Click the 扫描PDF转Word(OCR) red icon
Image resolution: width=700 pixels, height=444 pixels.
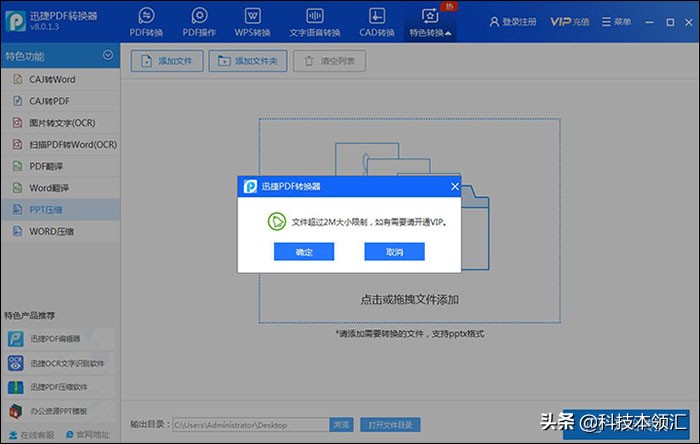pos(17,145)
